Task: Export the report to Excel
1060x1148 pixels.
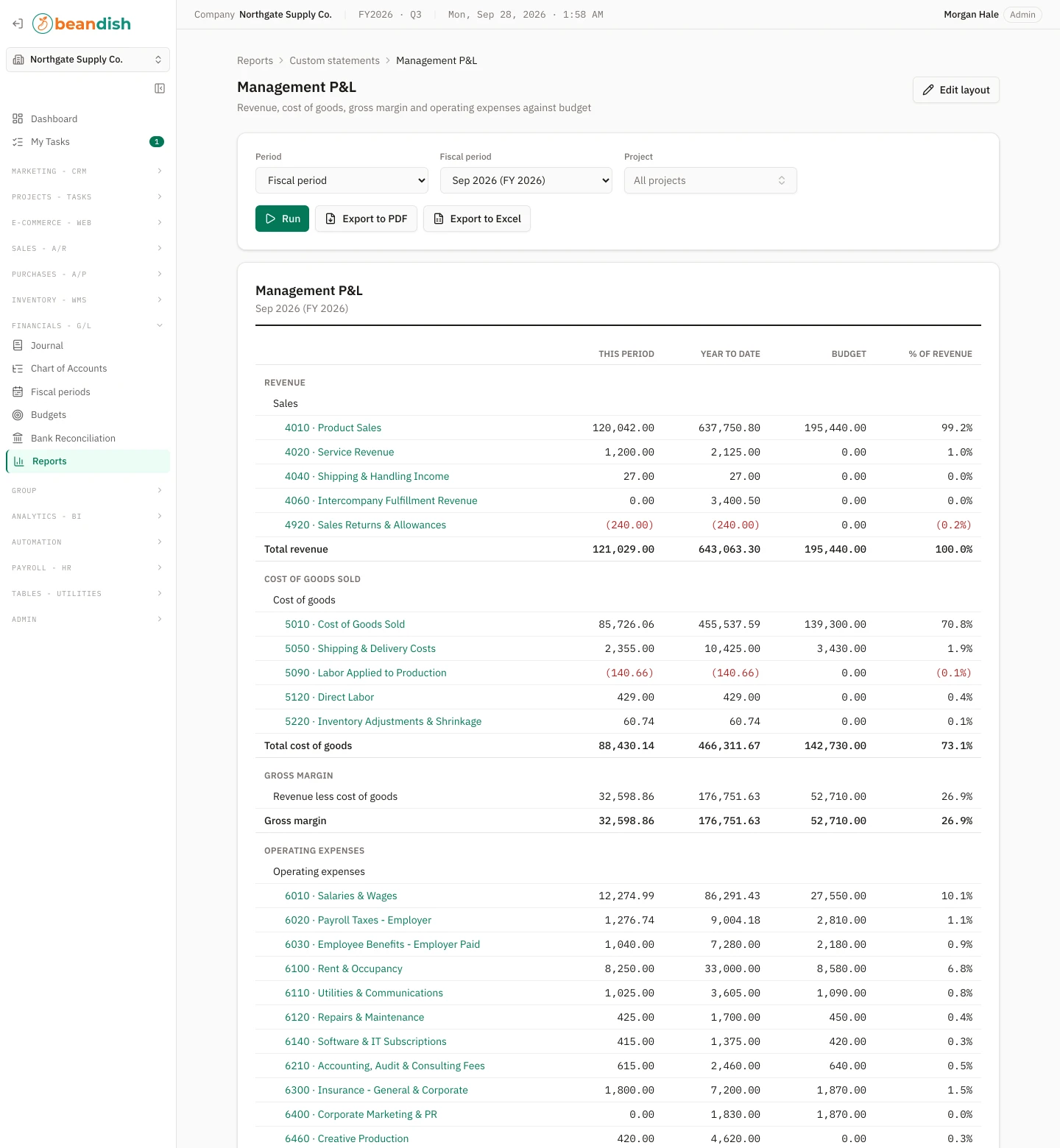Action: (x=477, y=219)
